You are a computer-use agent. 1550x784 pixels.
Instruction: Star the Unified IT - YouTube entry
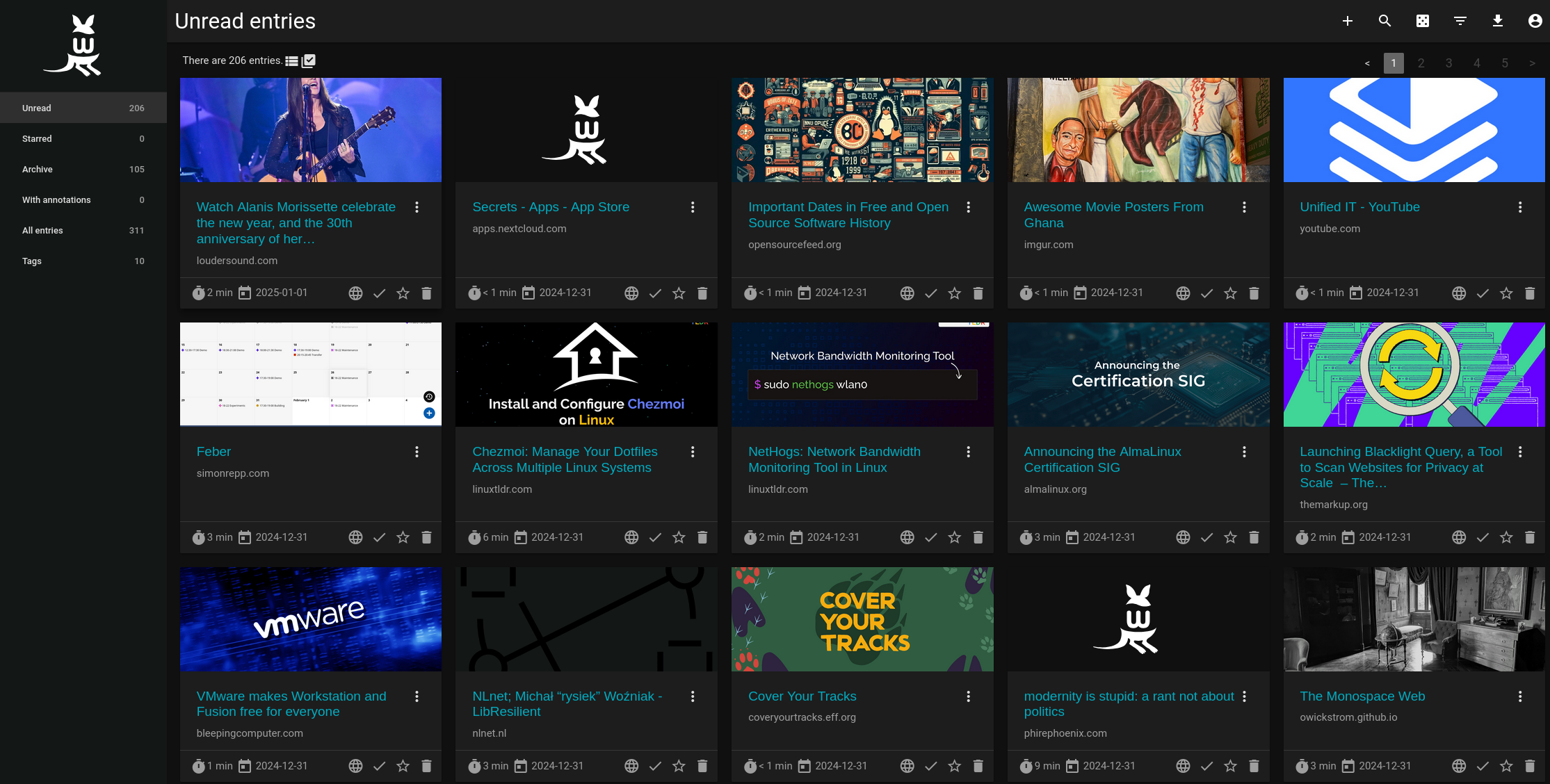click(1506, 293)
